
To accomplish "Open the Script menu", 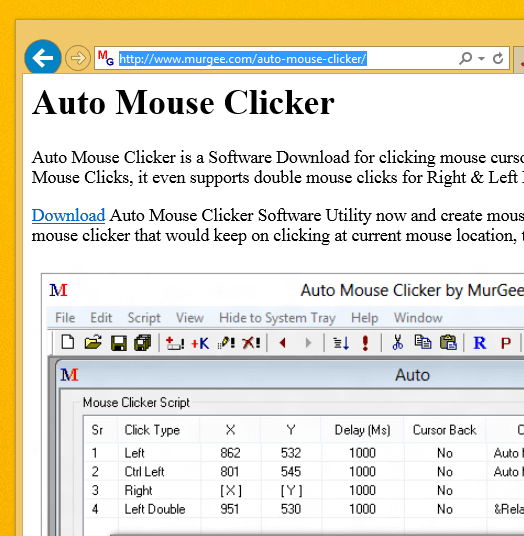I will click(x=144, y=318).
